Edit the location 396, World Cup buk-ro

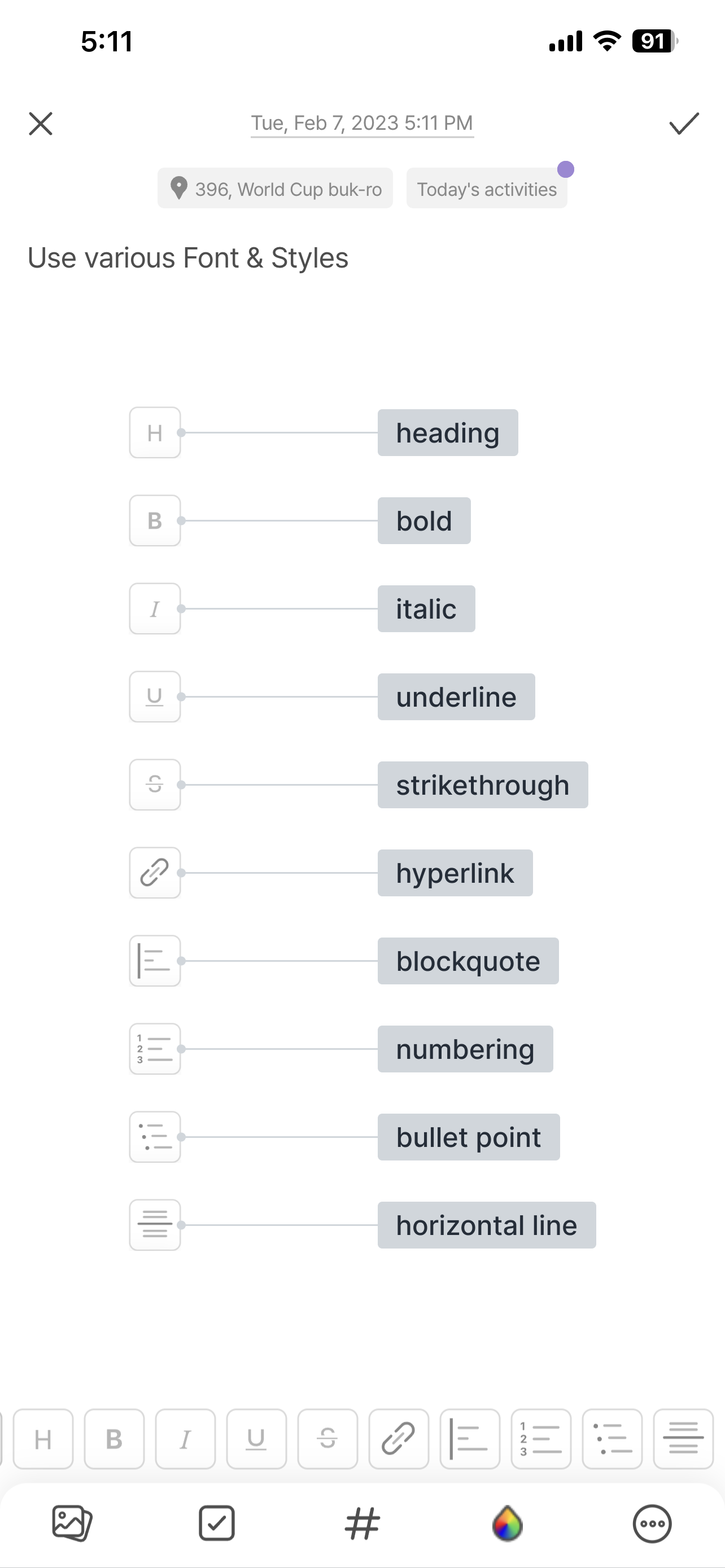[275, 189]
